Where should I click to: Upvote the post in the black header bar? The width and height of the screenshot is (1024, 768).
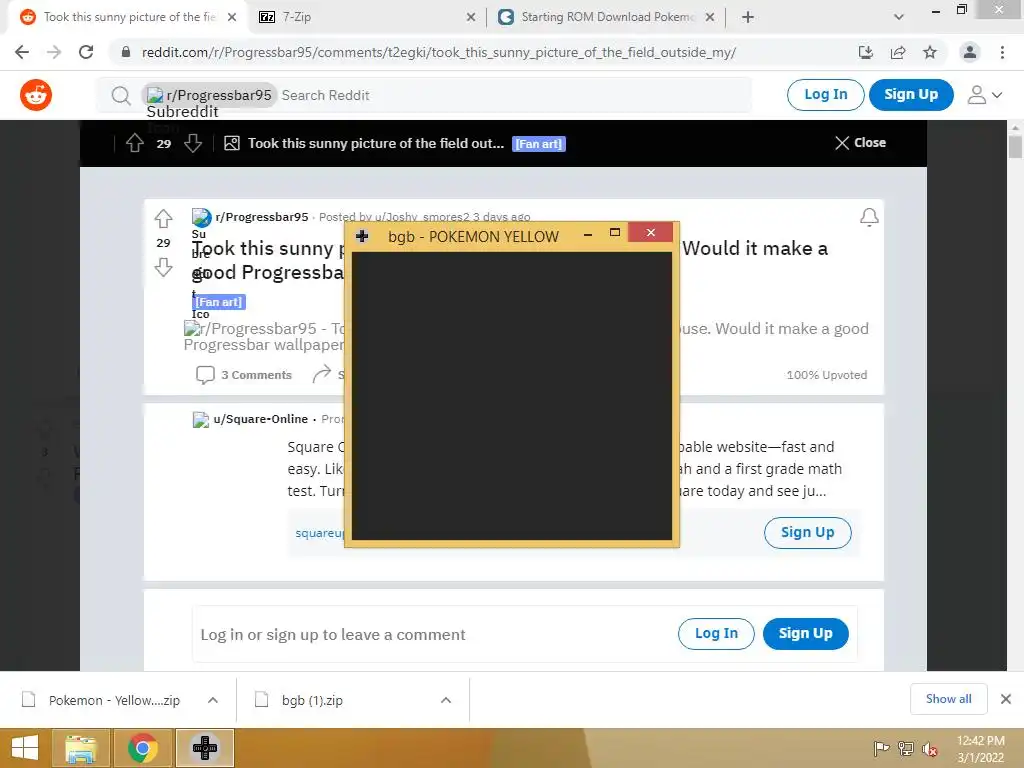pos(135,143)
